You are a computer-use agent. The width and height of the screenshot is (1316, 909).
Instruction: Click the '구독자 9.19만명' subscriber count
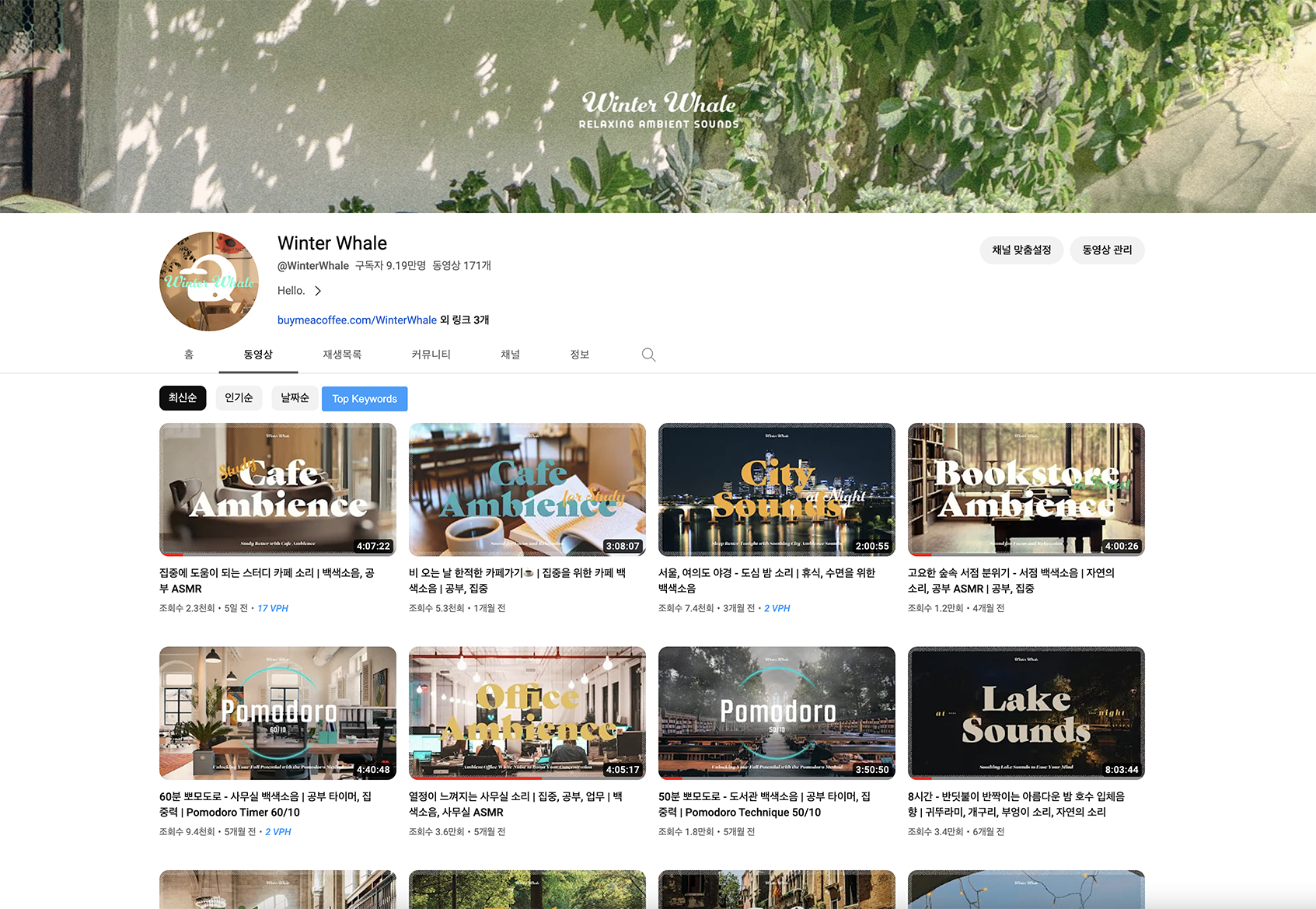pyautogui.click(x=390, y=266)
